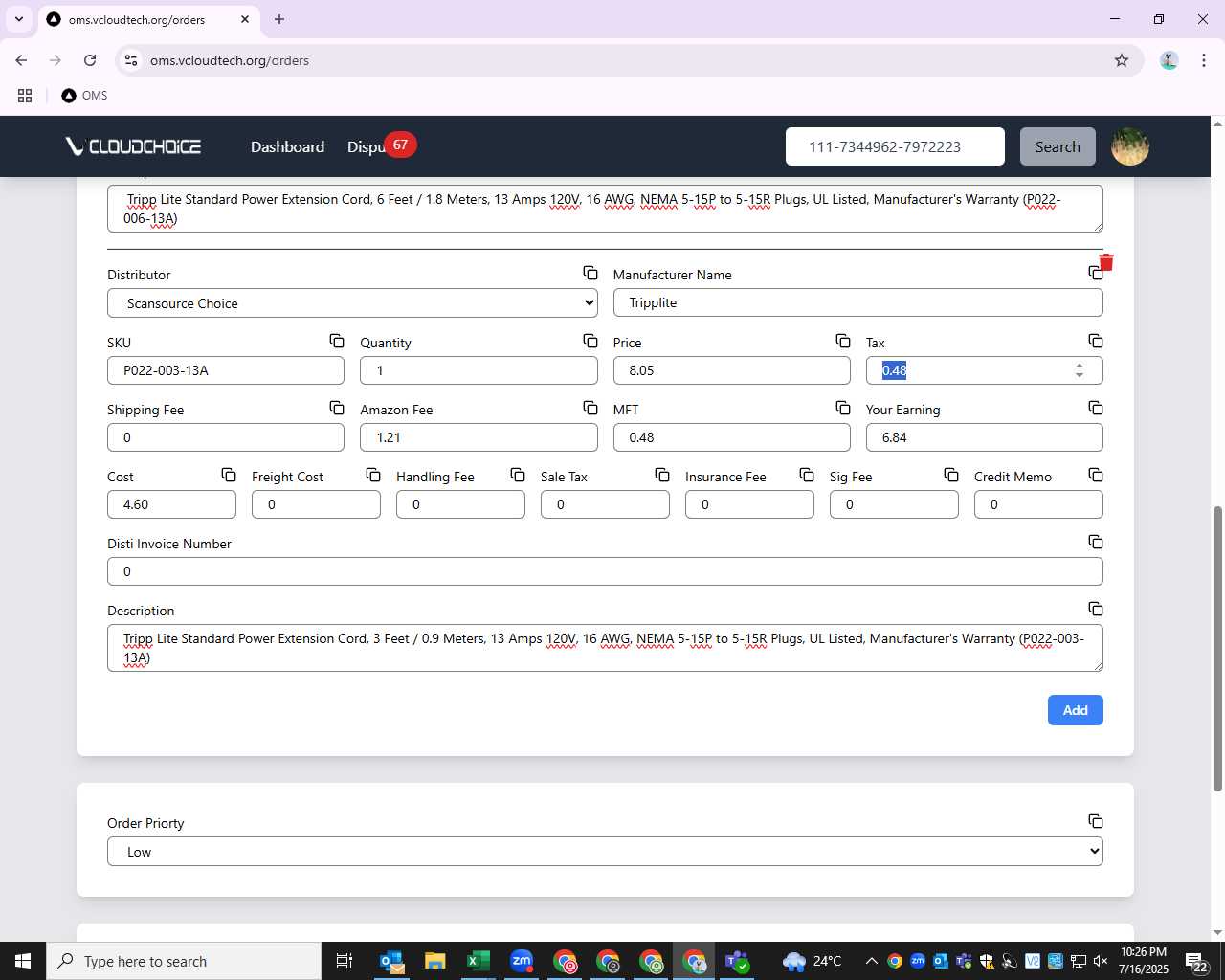The width and height of the screenshot is (1225, 980).
Task: Copy the Your Earning value
Action: 1096,408
